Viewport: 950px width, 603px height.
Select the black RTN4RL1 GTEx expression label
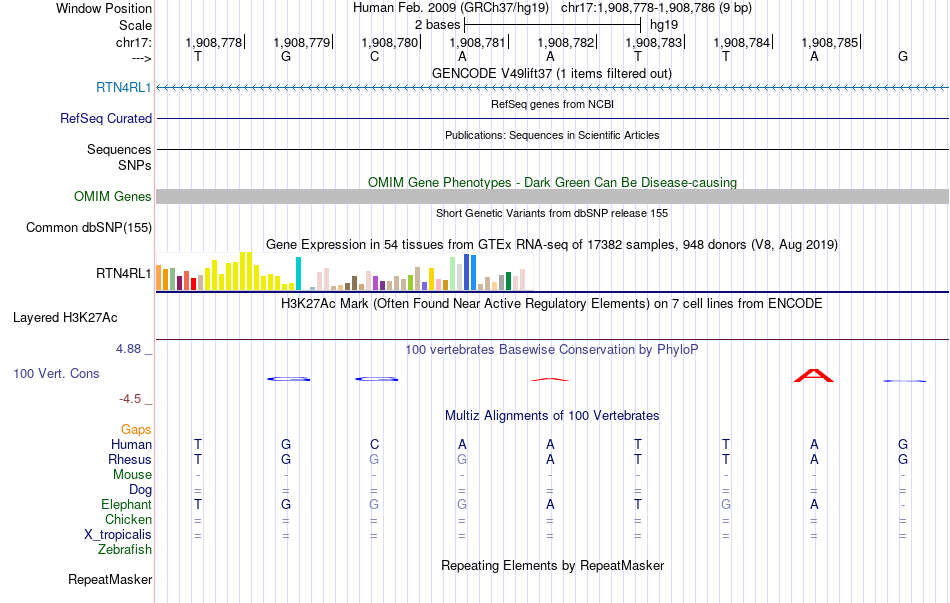click(124, 273)
